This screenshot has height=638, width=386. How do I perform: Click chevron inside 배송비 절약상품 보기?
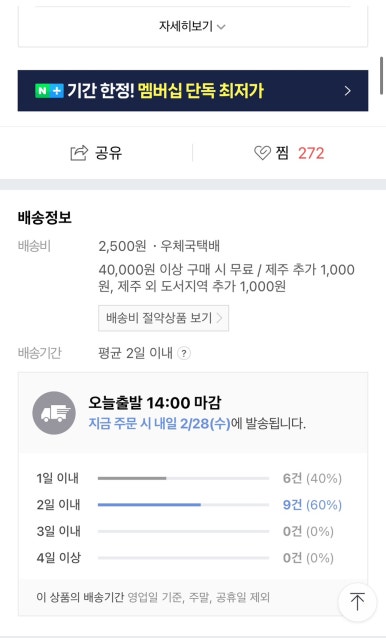pyautogui.click(x=220, y=318)
